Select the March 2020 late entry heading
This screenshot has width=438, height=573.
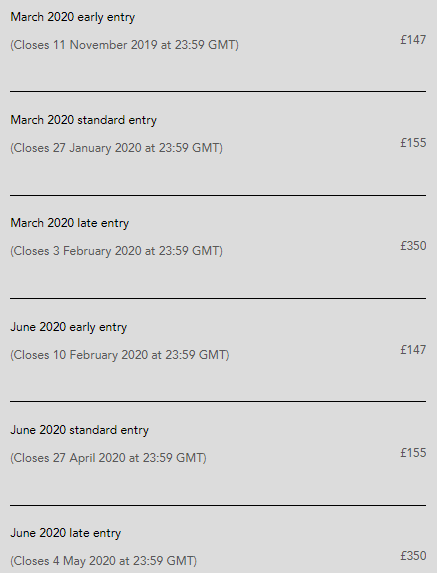pyautogui.click(x=70, y=223)
